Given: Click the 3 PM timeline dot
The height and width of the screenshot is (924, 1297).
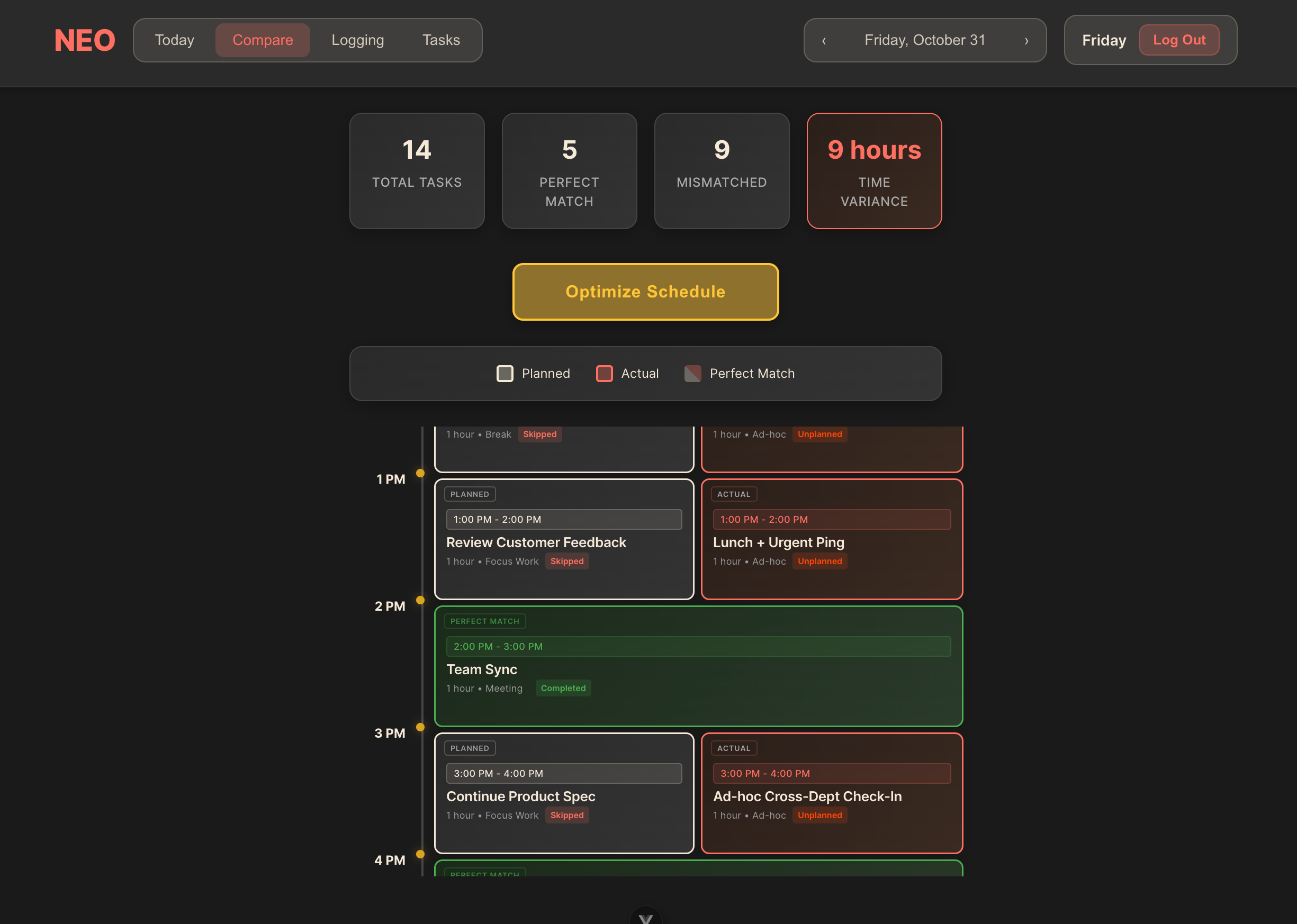Looking at the screenshot, I should click(x=420, y=727).
